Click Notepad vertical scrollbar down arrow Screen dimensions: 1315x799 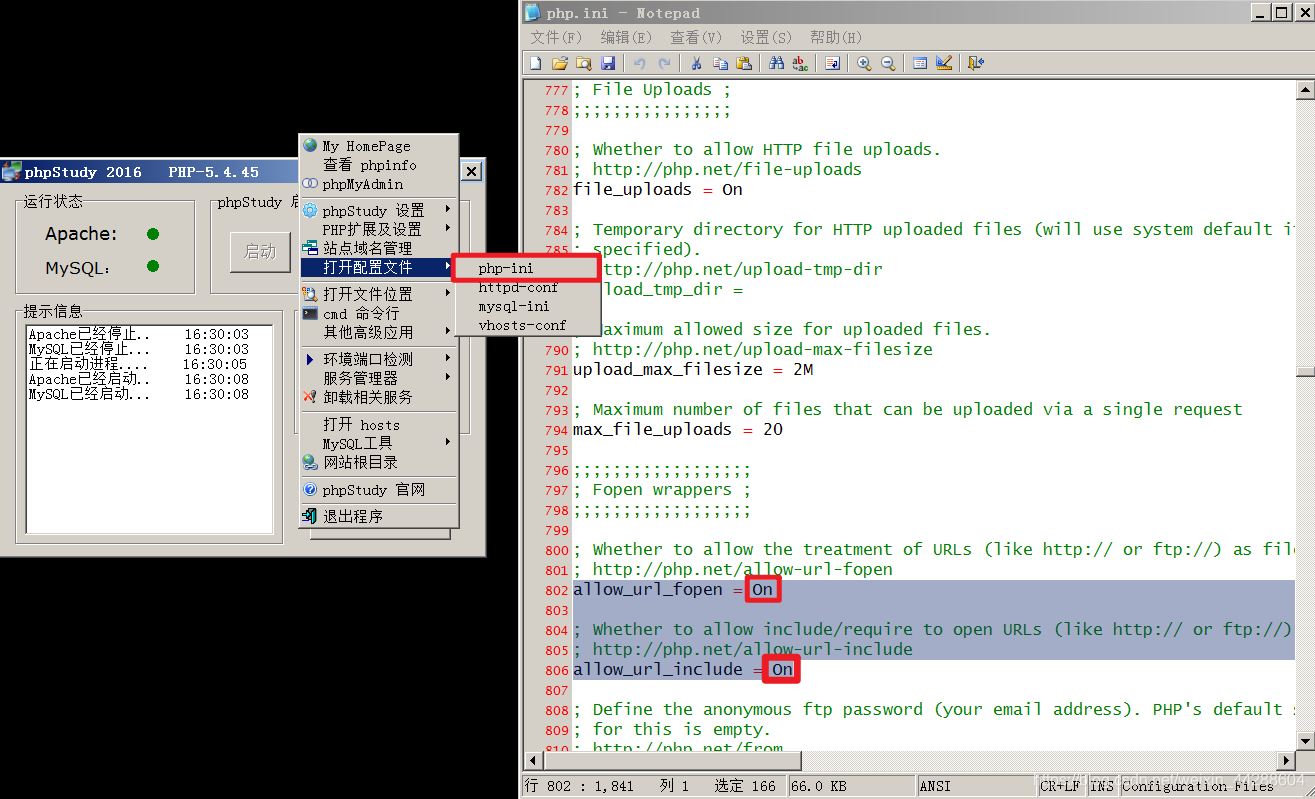[x=1305, y=740]
